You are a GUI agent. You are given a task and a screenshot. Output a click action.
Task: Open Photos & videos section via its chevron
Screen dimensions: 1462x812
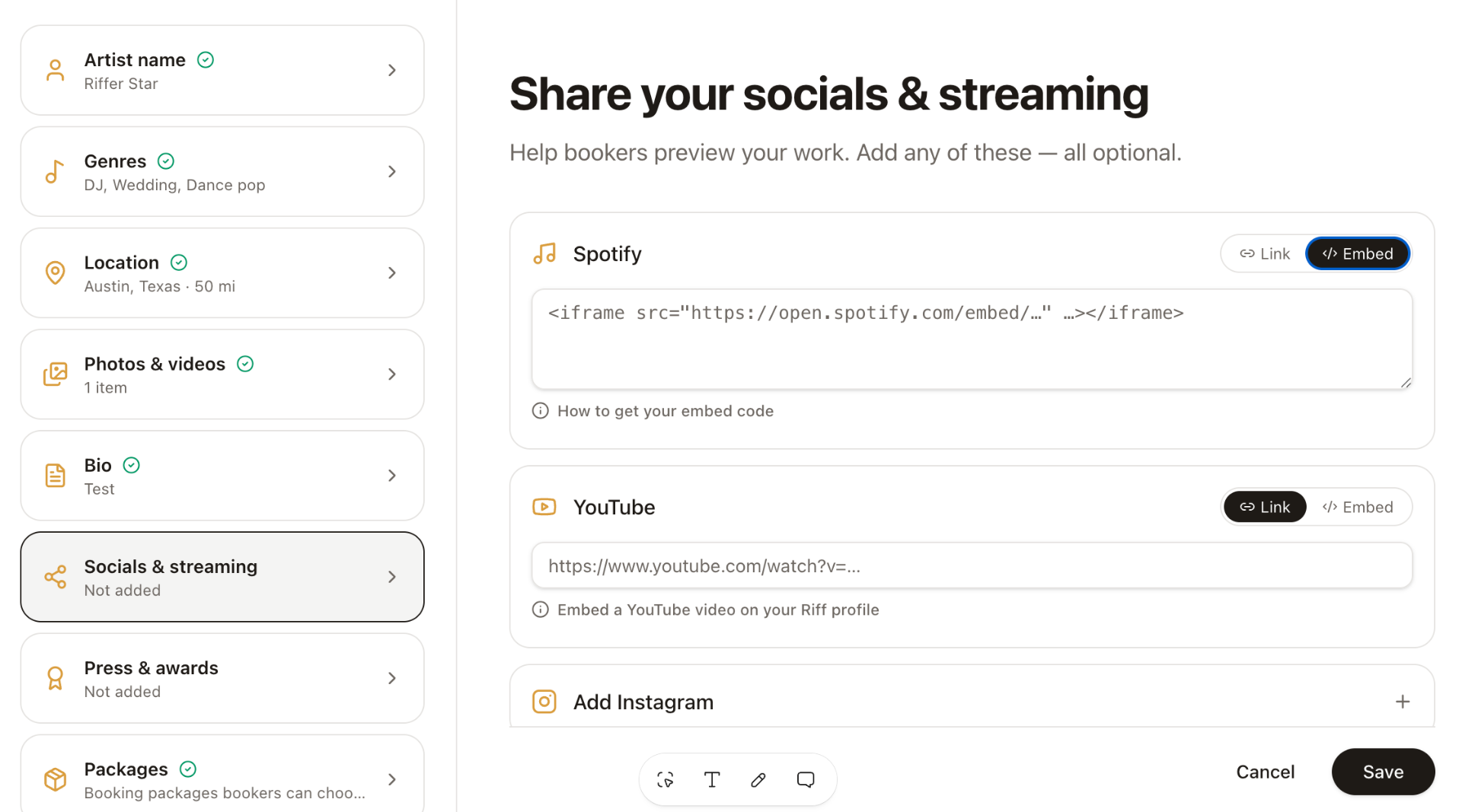coord(392,374)
